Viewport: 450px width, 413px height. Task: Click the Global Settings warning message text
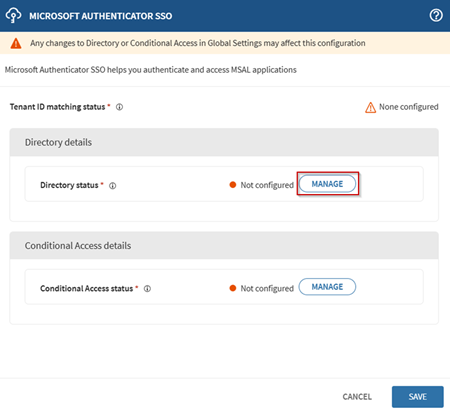[198, 43]
